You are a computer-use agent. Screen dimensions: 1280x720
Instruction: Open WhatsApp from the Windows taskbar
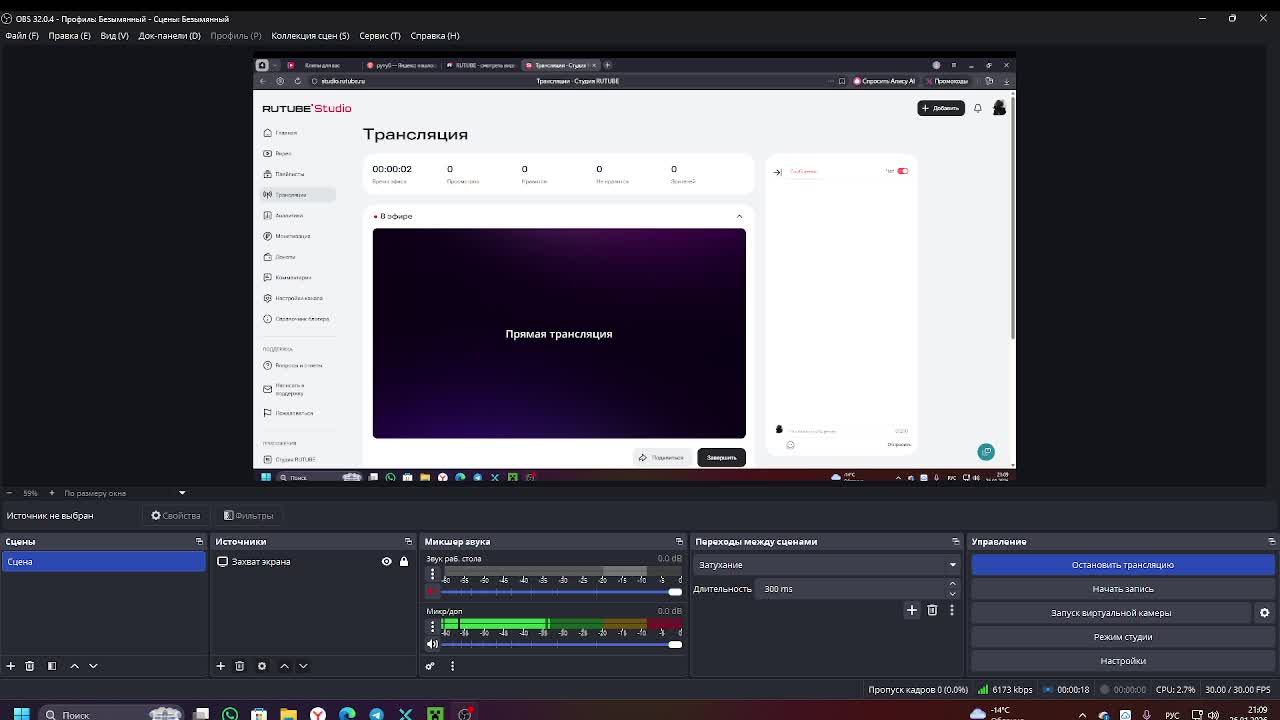tap(230, 714)
